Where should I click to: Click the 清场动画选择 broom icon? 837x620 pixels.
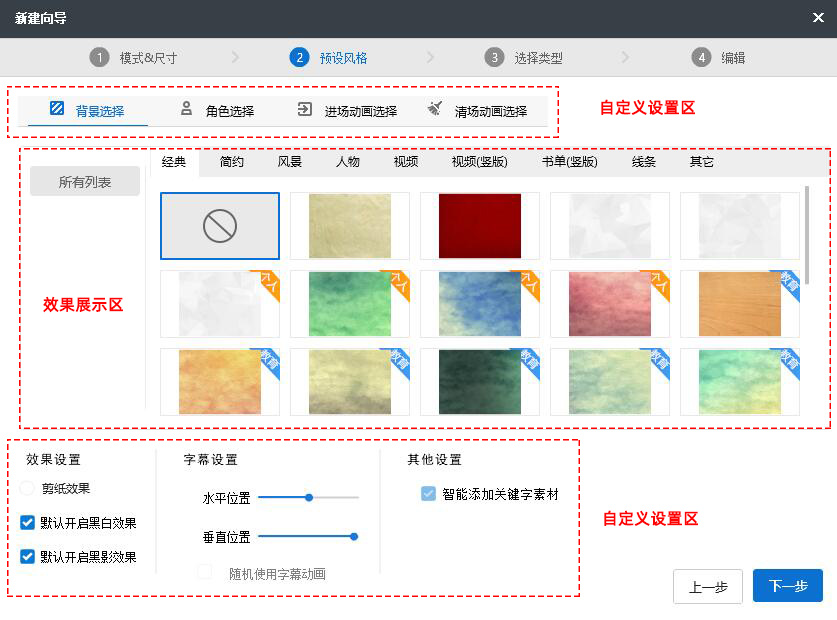pos(434,109)
